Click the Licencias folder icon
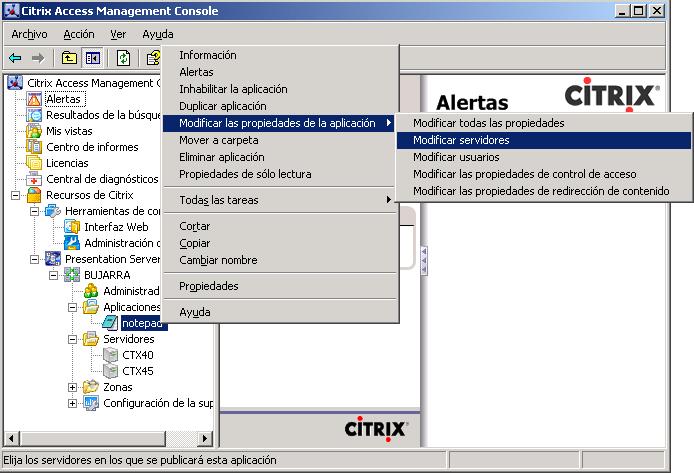The width and height of the screenshot is (694, 473). (34, 163)
